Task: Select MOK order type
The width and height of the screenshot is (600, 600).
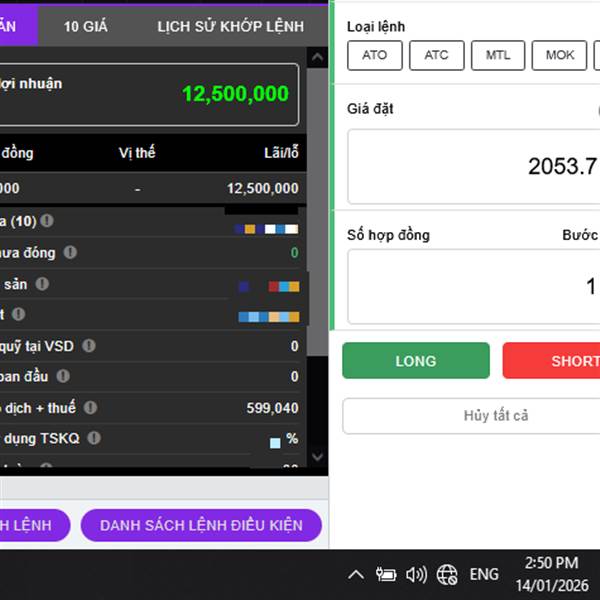Action: coord(559,55)
